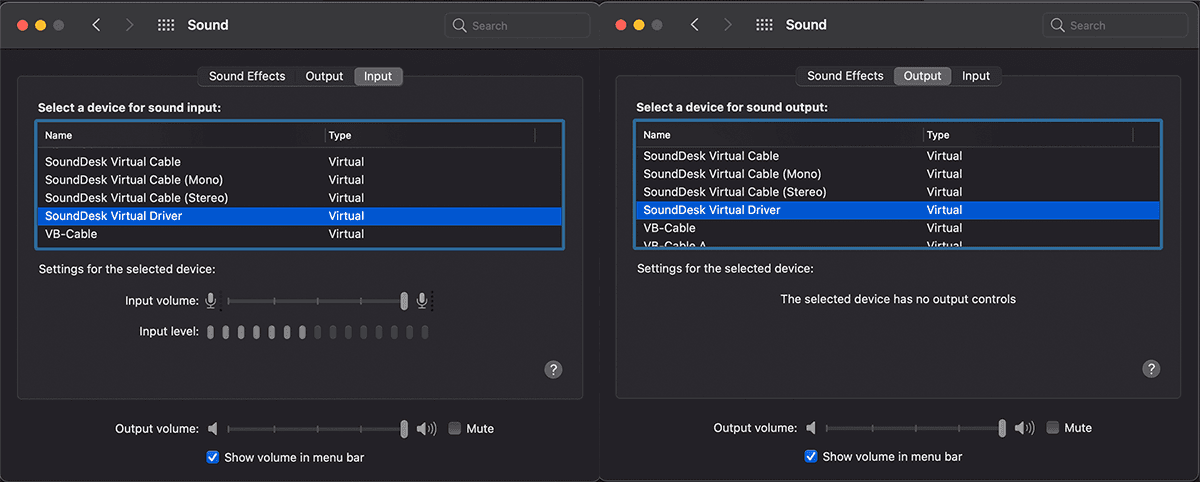The image size is (1200, 482).
Task: Click the loud speaker icon in the left window
Action: 426,429
